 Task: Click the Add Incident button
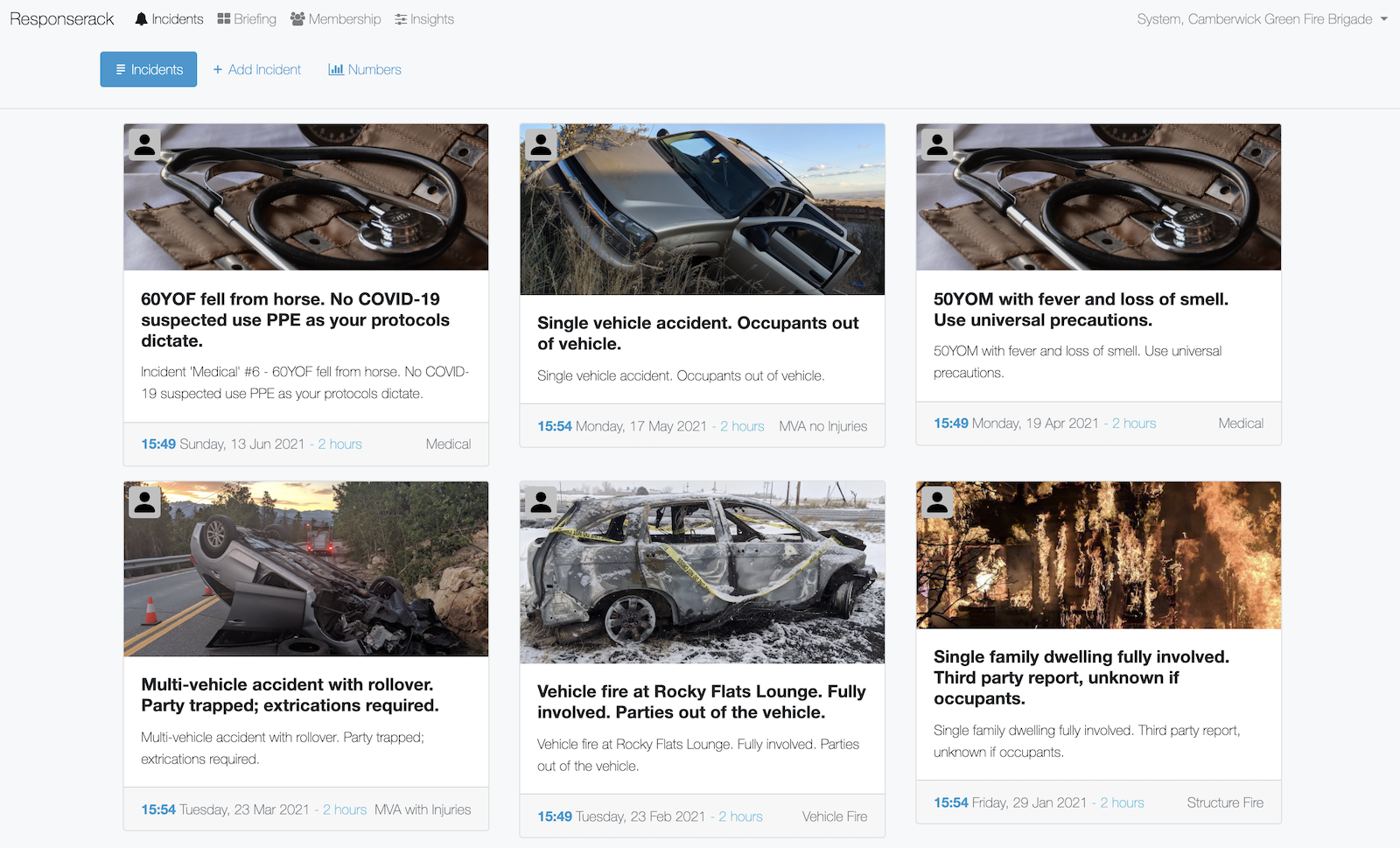[256, 69]
